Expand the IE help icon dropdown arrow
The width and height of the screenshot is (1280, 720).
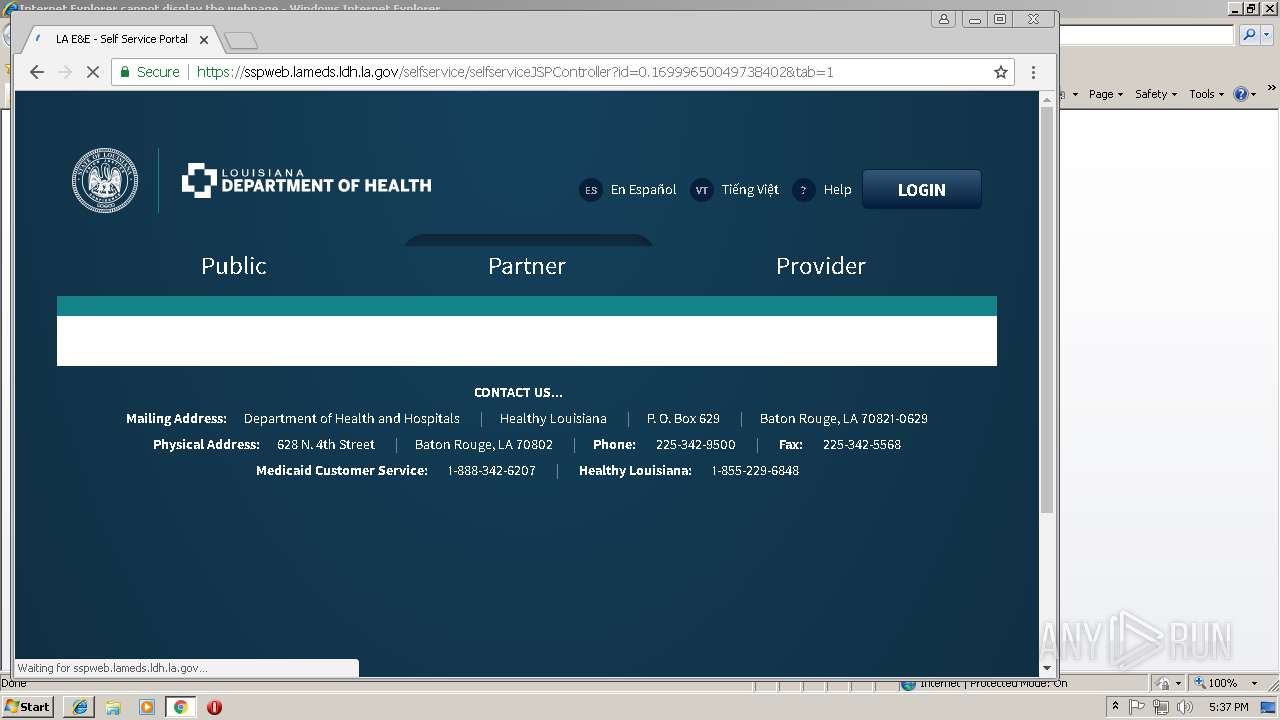[1254, 95]
